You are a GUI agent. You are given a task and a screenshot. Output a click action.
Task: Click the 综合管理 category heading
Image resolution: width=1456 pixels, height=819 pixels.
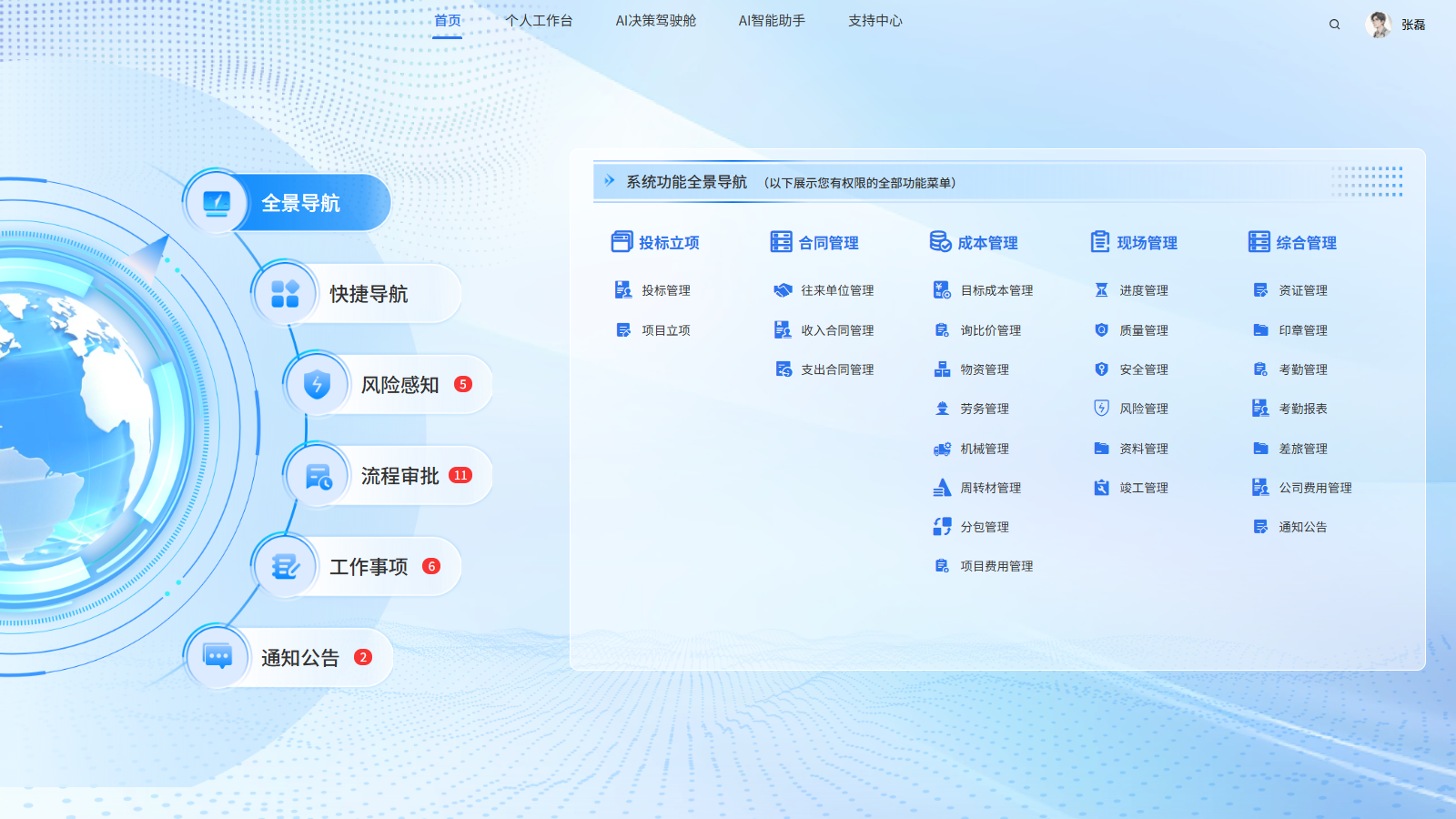tap(1306, 243)
